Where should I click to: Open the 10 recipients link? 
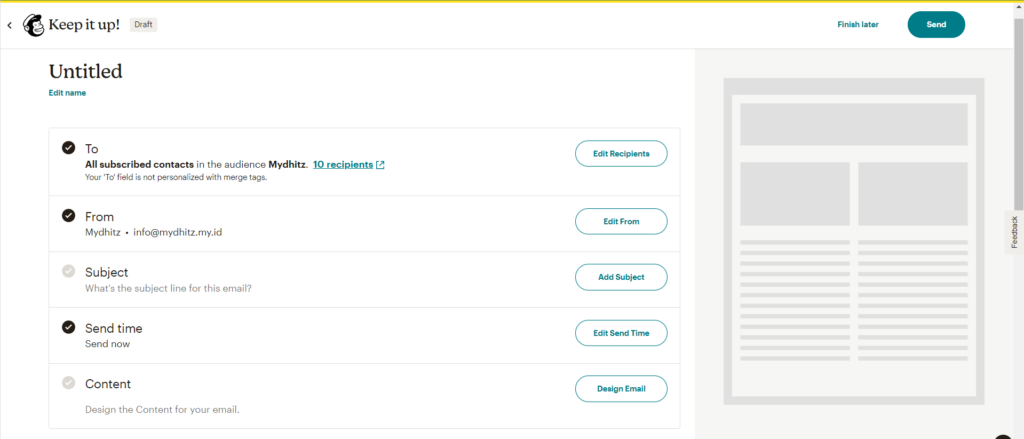[342, 165]
